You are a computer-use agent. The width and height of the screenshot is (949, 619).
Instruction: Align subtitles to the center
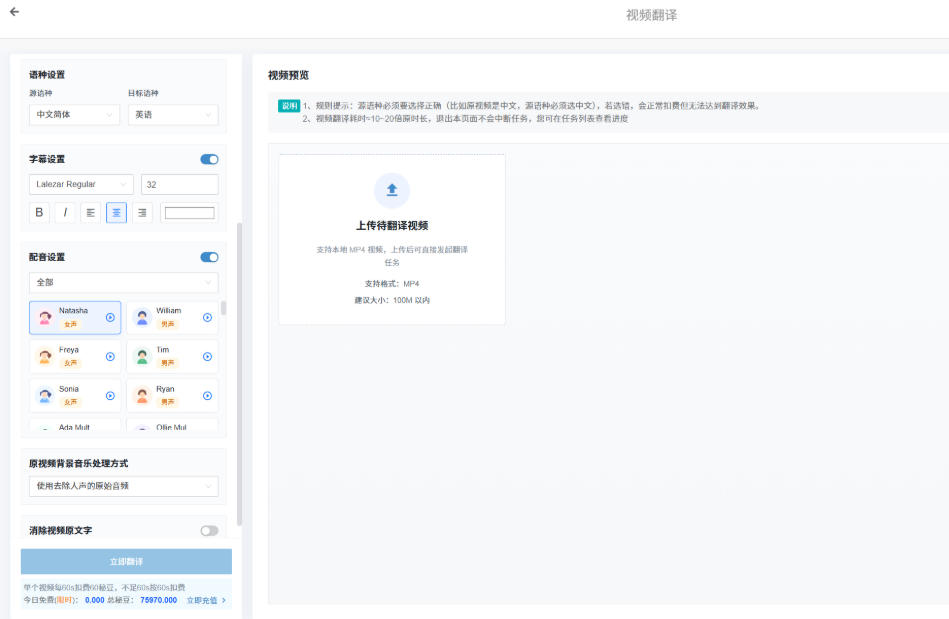pyautogui.click(x=116, y=212)
